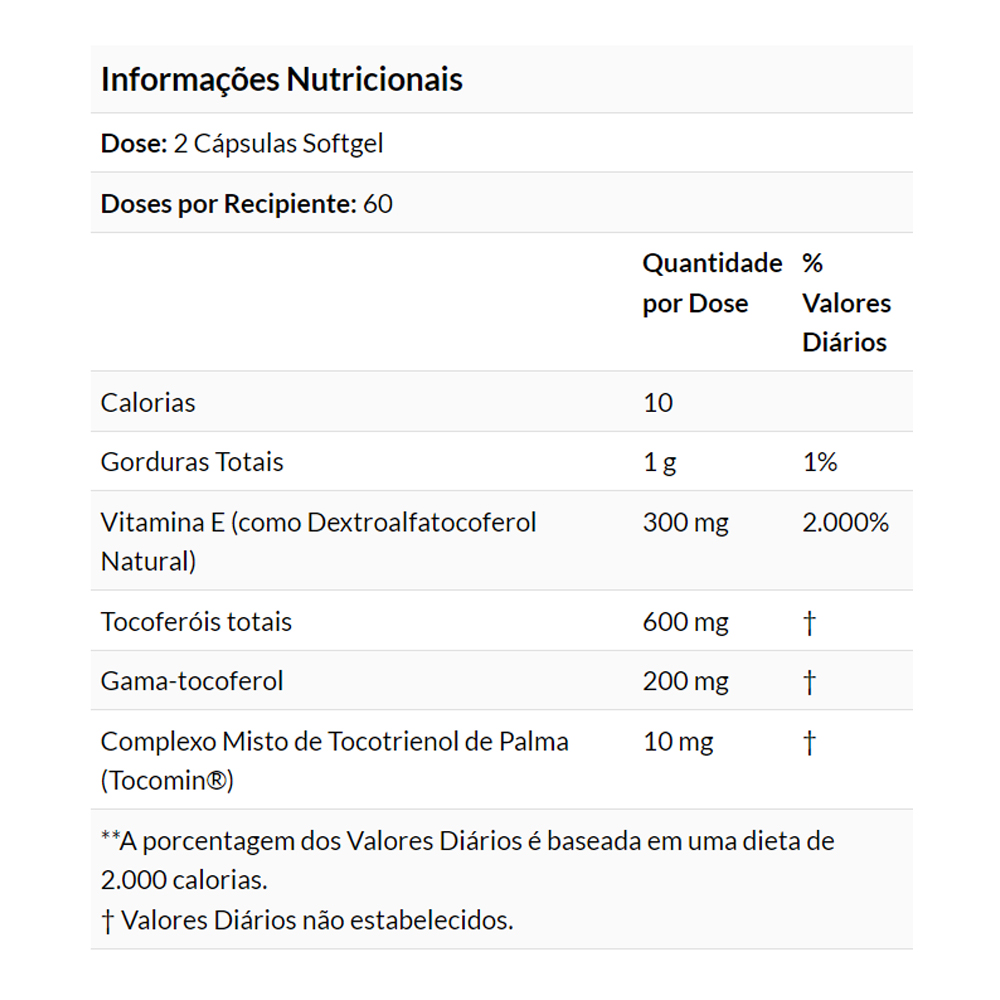Select the Tocoferóis totais row label

tap(196, 621)
